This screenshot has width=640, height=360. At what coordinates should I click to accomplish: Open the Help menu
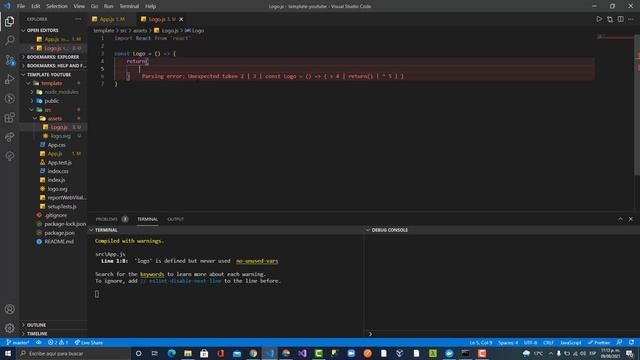[x=150, y=6]
